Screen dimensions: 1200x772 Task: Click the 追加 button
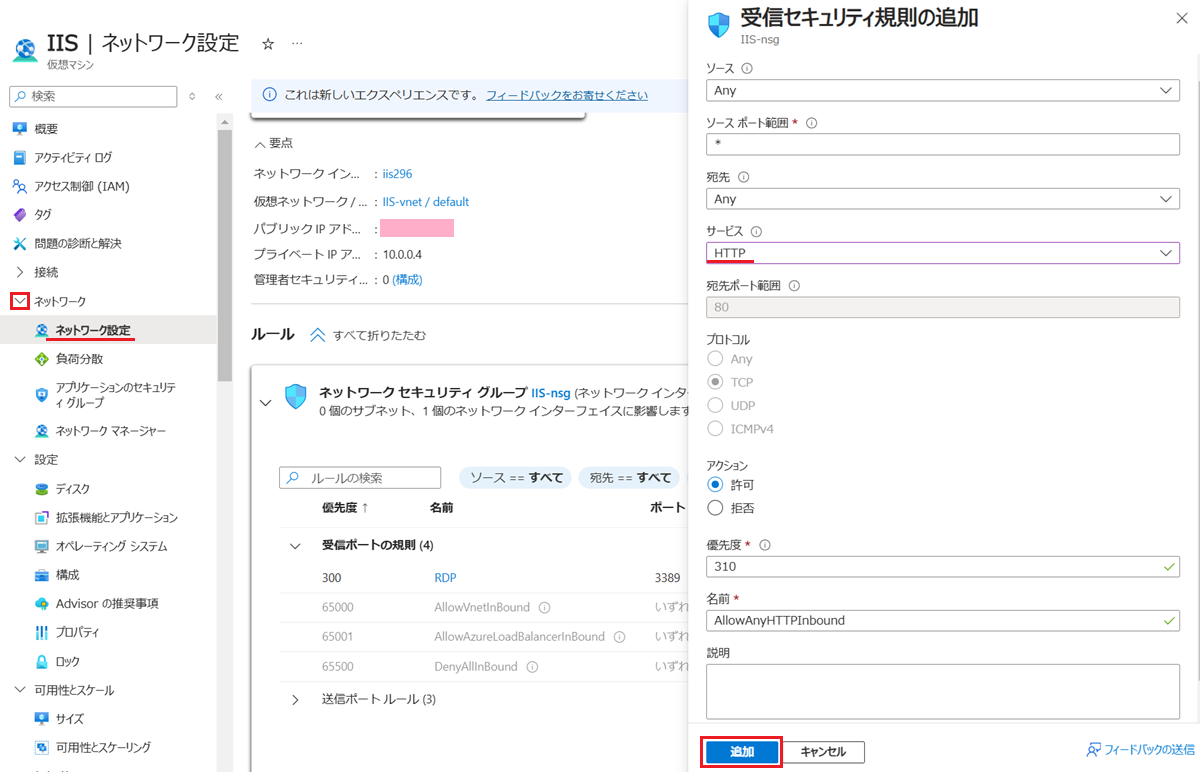point(742,752)
